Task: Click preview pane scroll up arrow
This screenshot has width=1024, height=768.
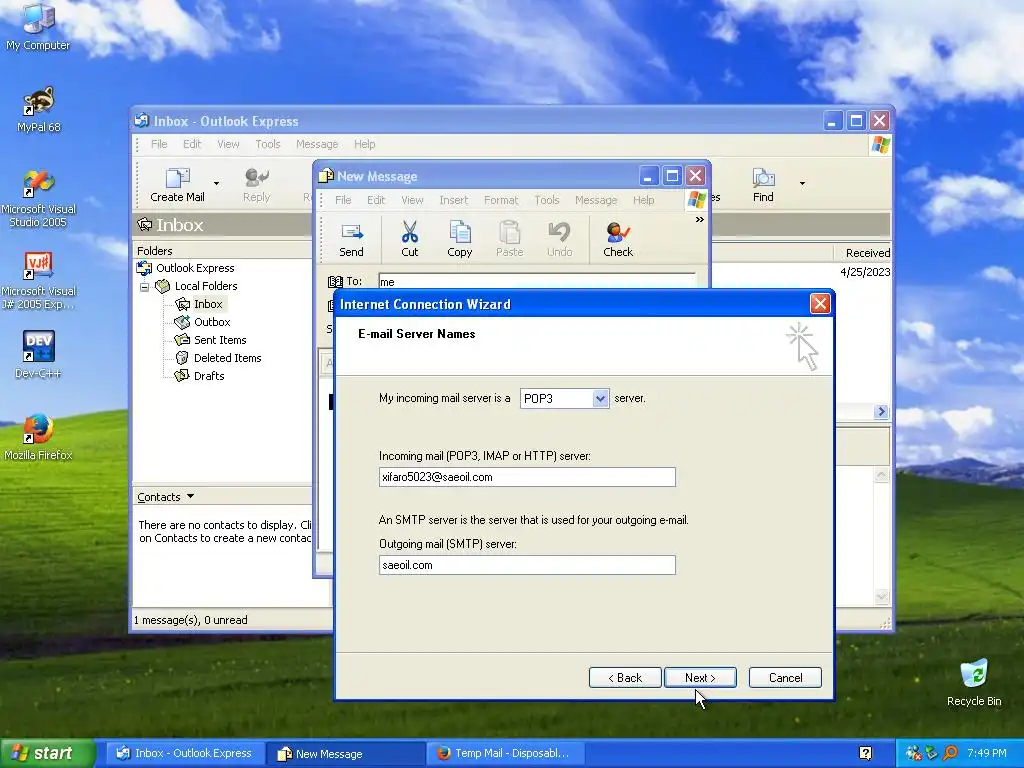Action: coord(882,475)
